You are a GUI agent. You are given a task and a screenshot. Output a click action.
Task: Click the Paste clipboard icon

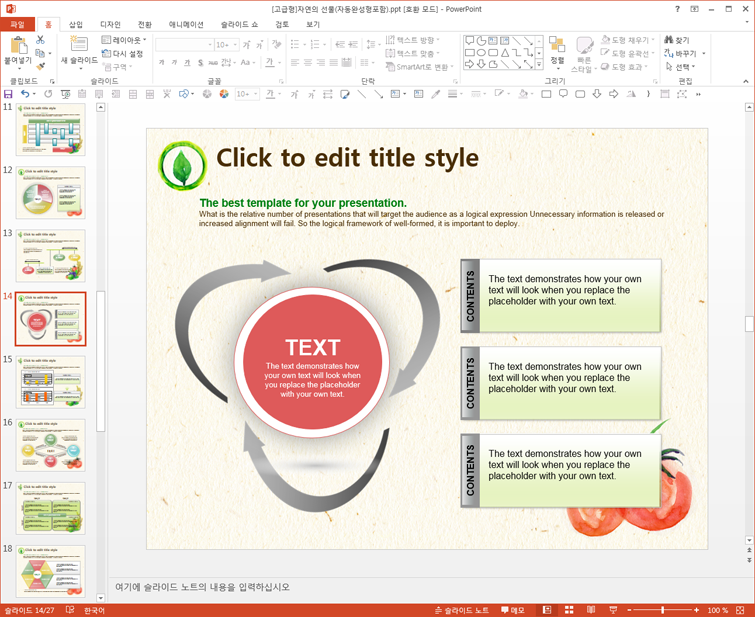18,45
